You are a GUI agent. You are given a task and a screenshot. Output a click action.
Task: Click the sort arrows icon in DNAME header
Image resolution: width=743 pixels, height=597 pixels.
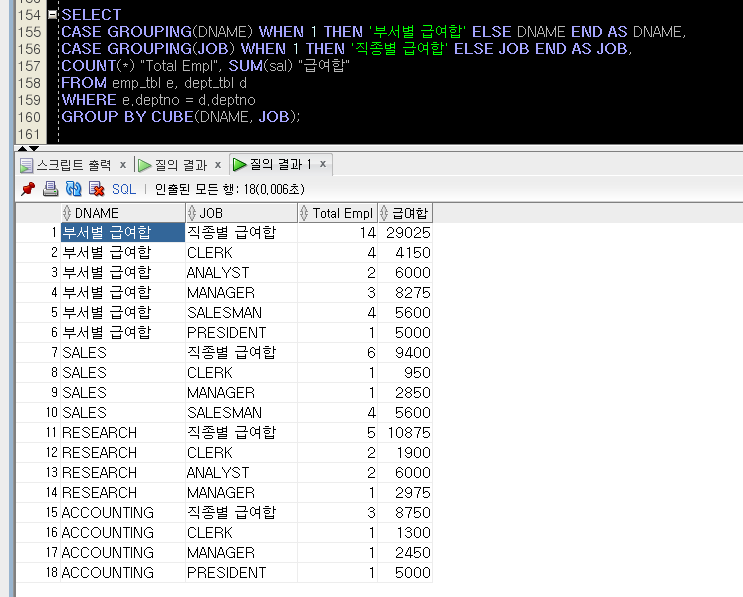(67, 213)
